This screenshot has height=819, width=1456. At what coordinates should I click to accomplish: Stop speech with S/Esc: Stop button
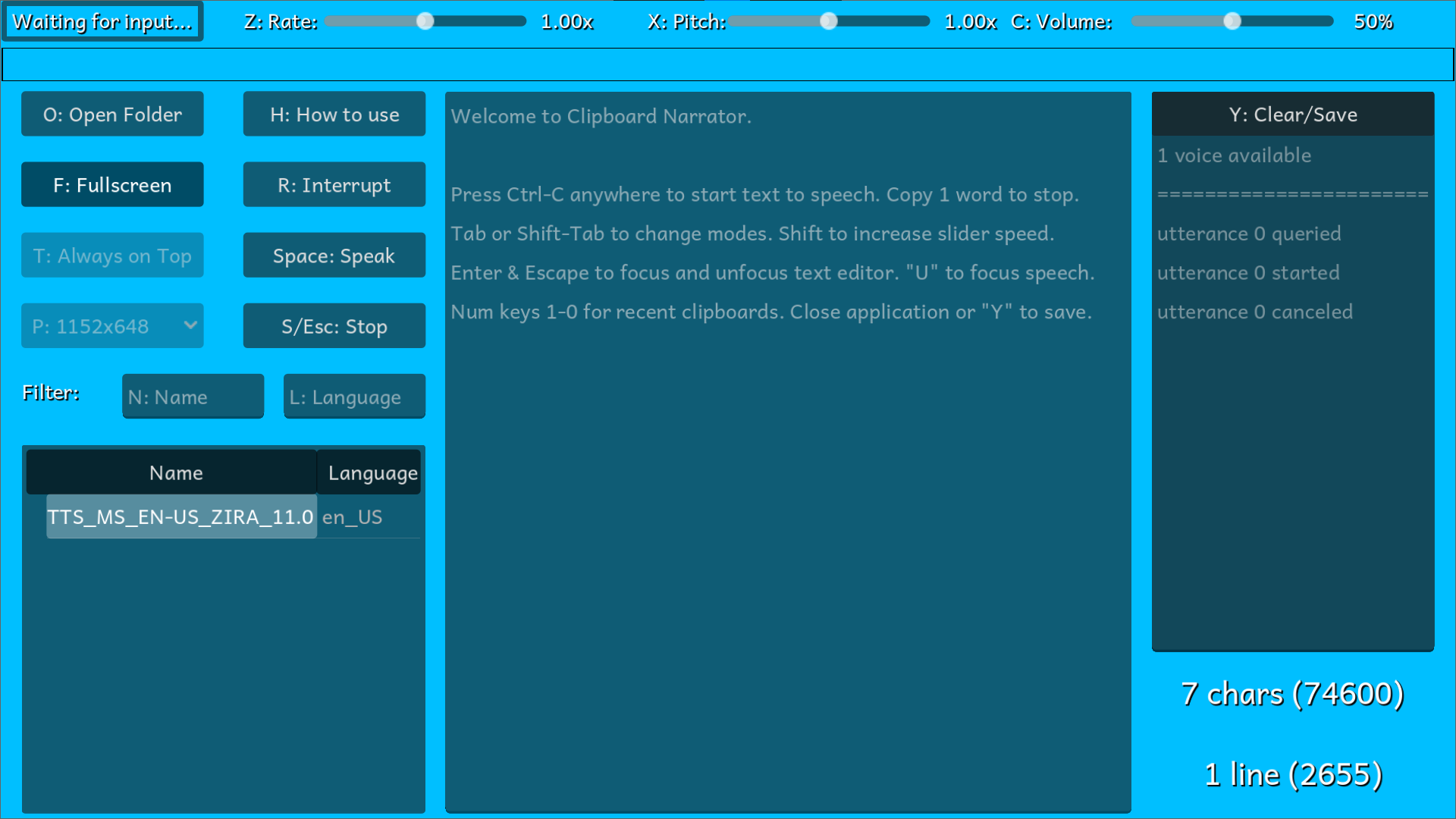(334, 326)
